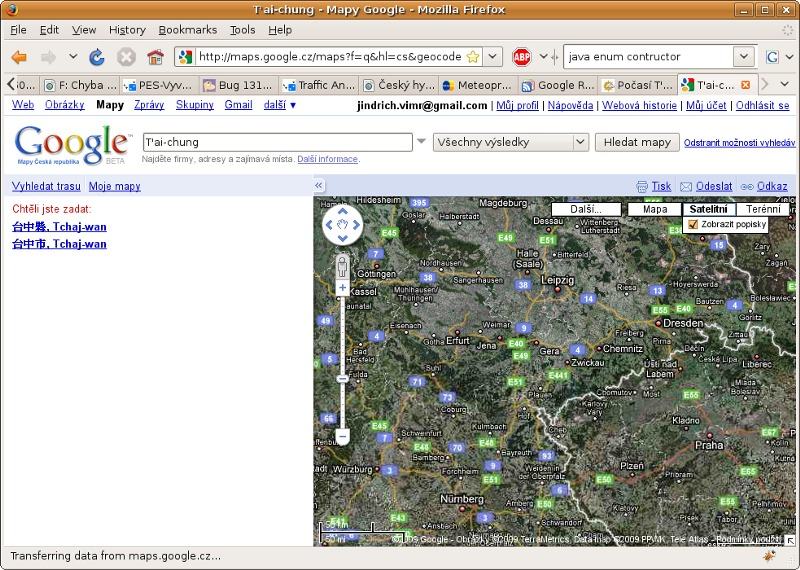Click the Google search engine icon

click(x=772, y=57)
